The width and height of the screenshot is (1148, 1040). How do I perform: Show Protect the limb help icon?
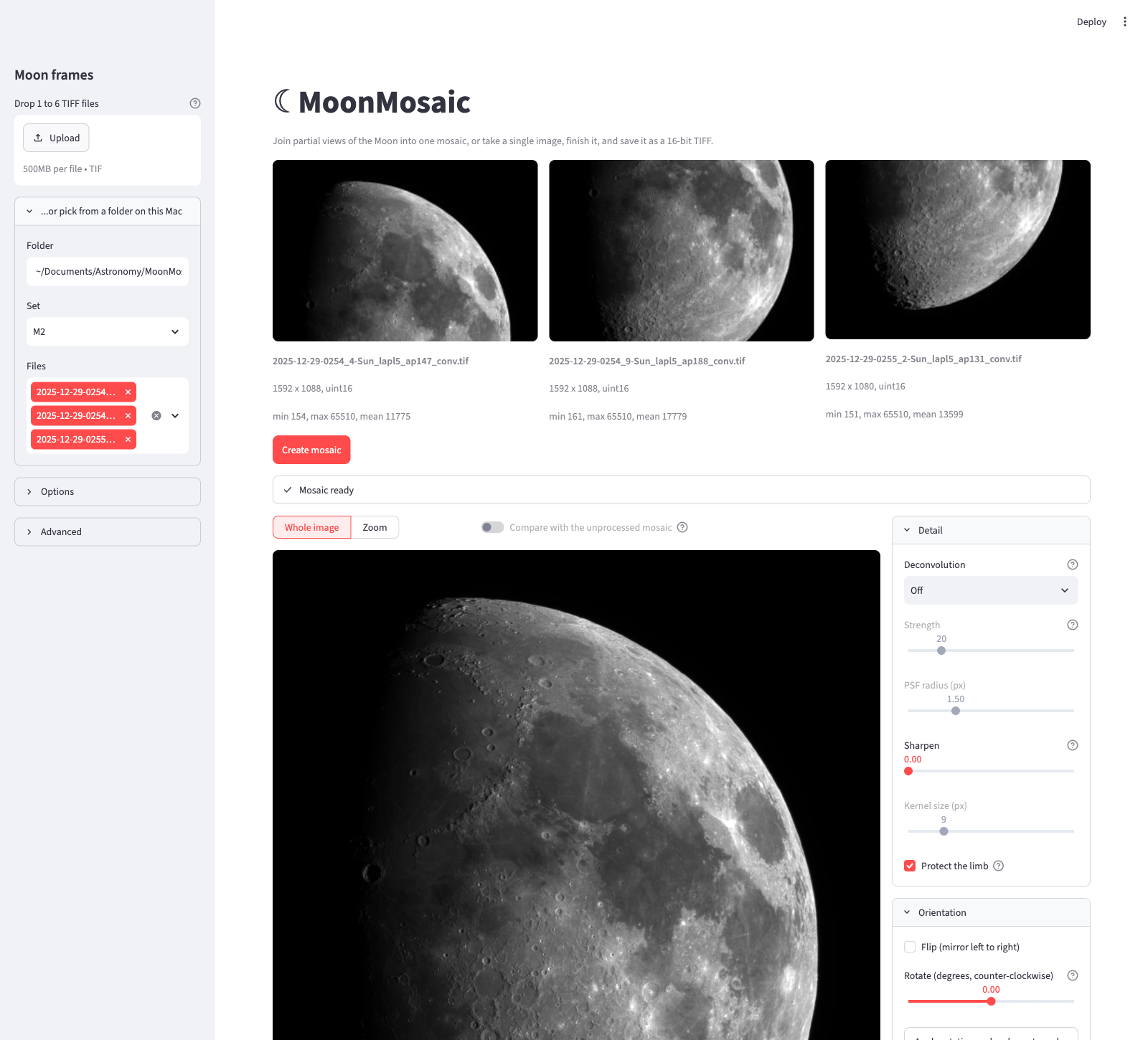point(998,866)
